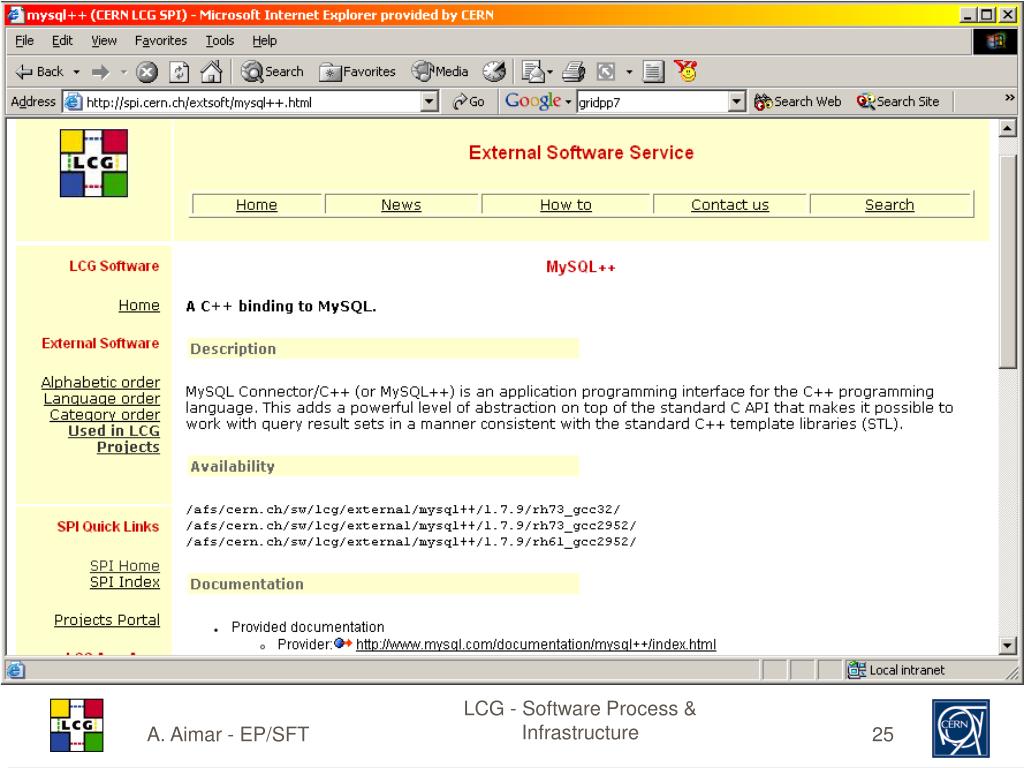Click the smiley face toolbar icon
This screenshot has height=768, width=1024.
click(686, 71)
